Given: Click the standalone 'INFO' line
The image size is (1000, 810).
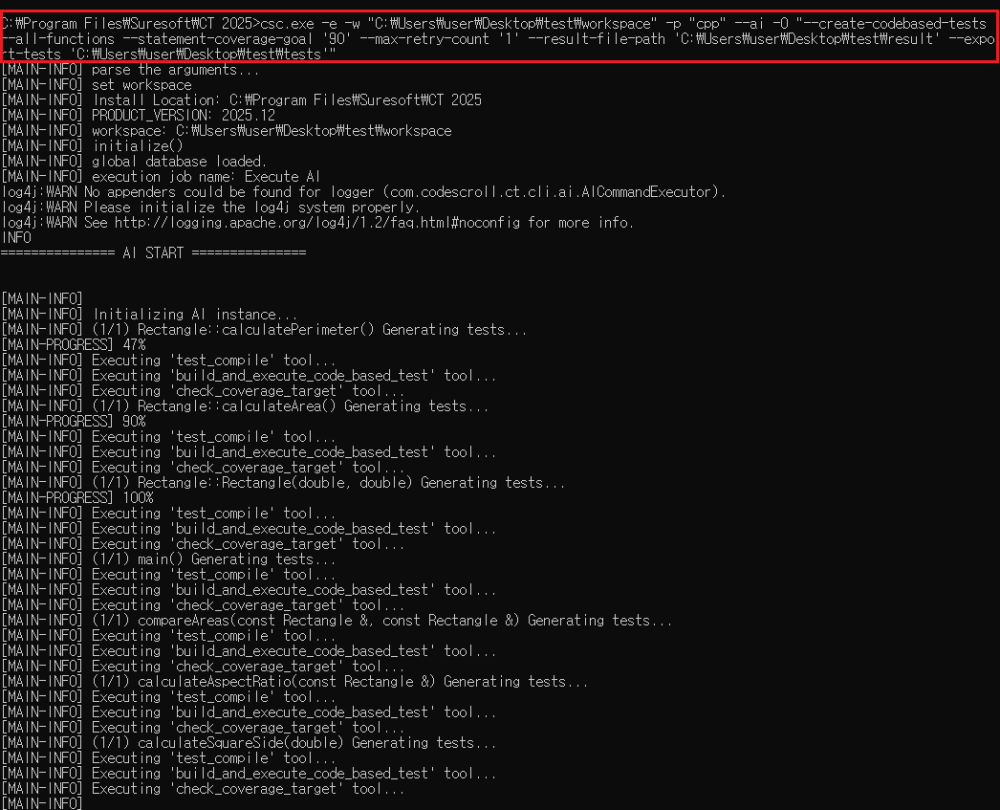Looking at the screenshot, I should 17,239.
